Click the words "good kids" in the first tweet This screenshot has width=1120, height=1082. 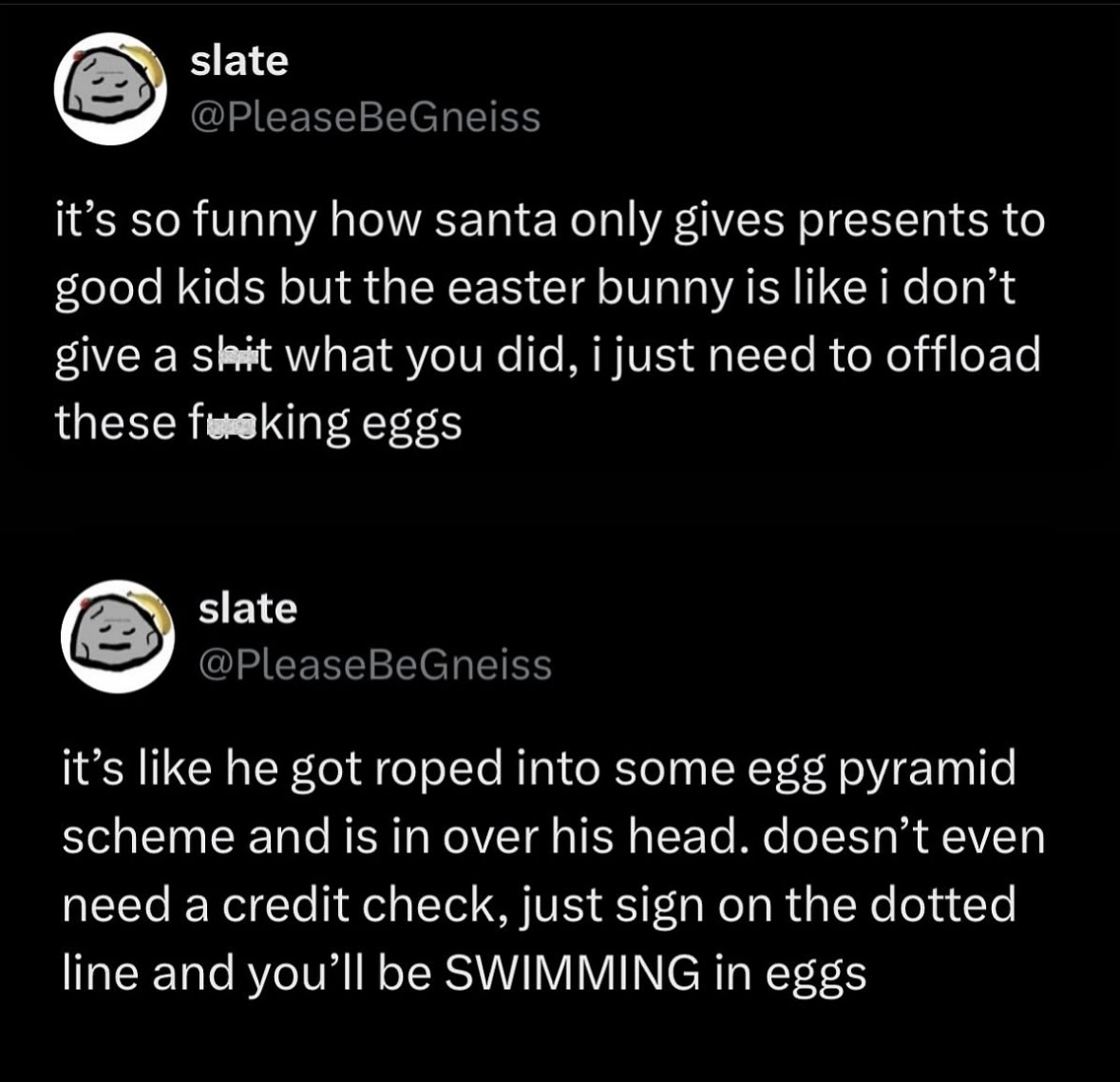160,288
